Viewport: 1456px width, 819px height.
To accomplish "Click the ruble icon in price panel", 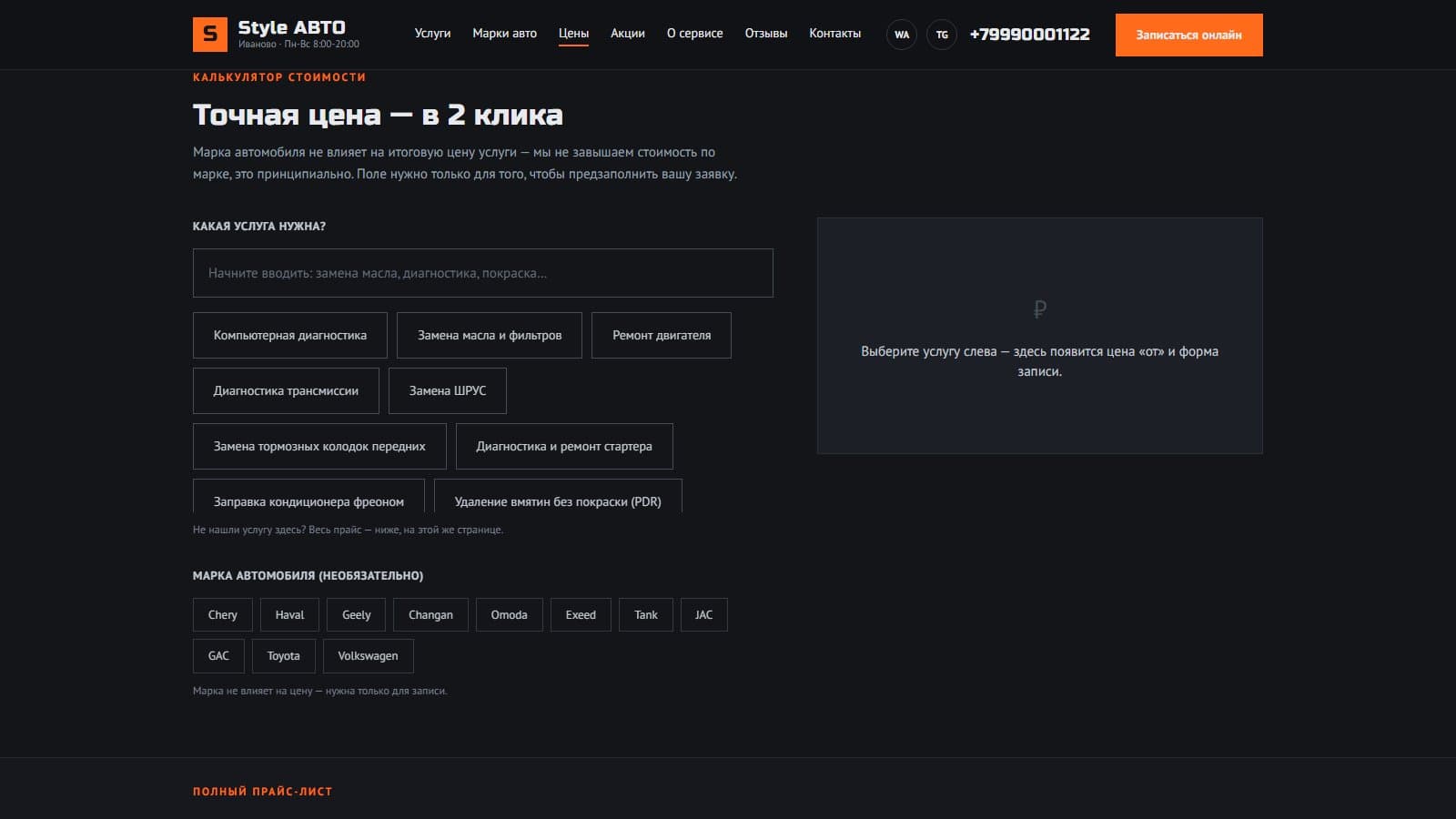I will pos(1040,309).
